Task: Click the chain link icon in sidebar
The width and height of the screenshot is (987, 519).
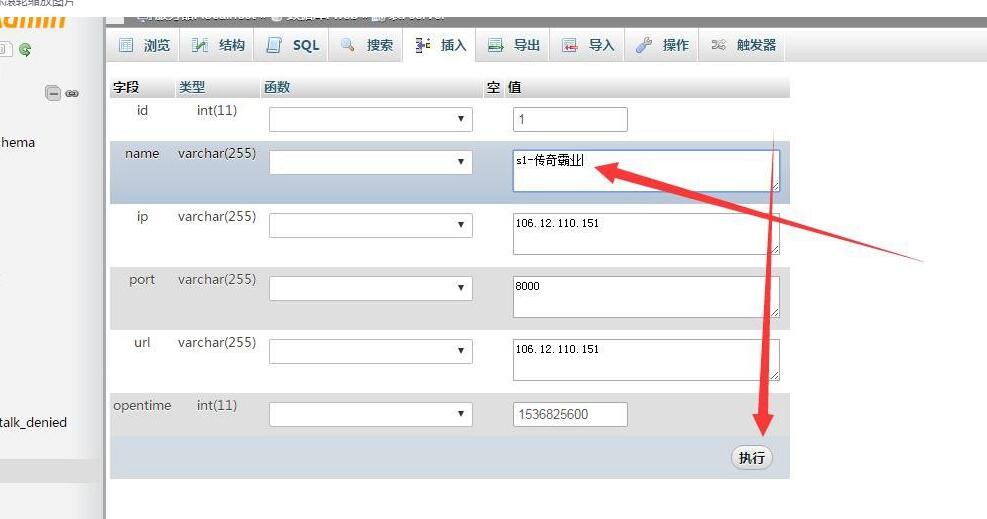Action: (x=72, y=93)
